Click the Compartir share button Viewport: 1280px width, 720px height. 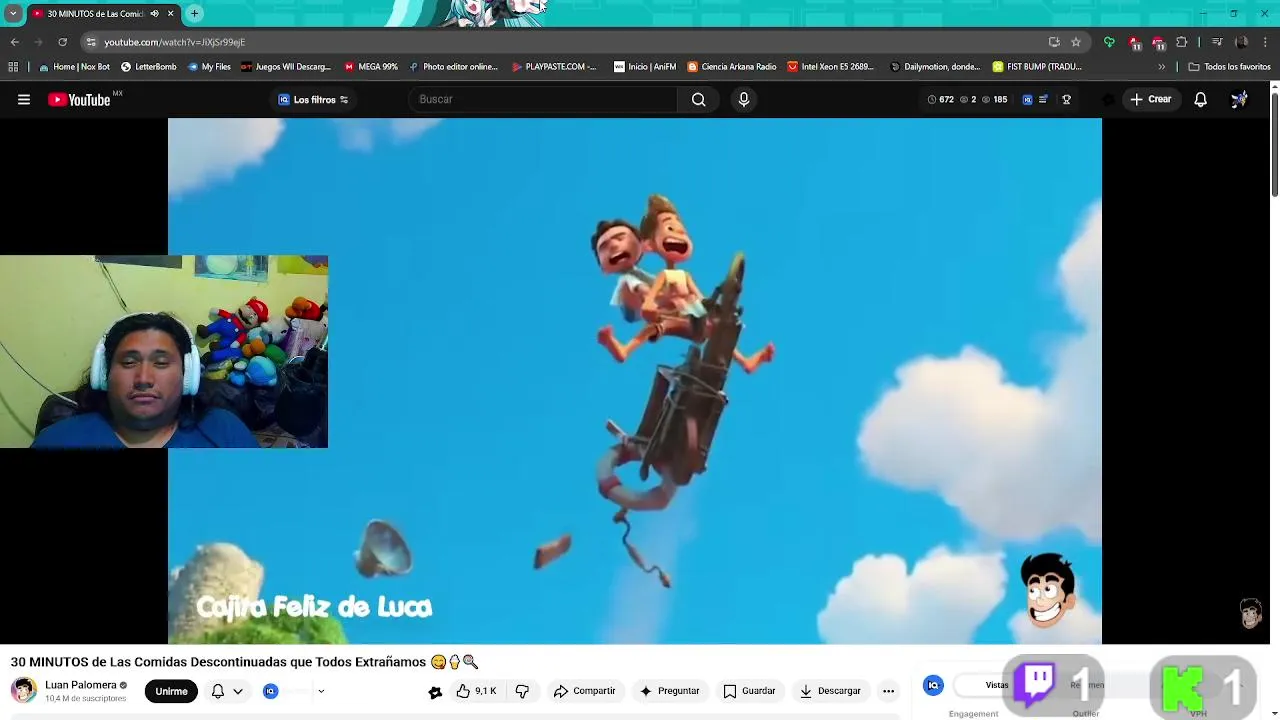point(585,691)
